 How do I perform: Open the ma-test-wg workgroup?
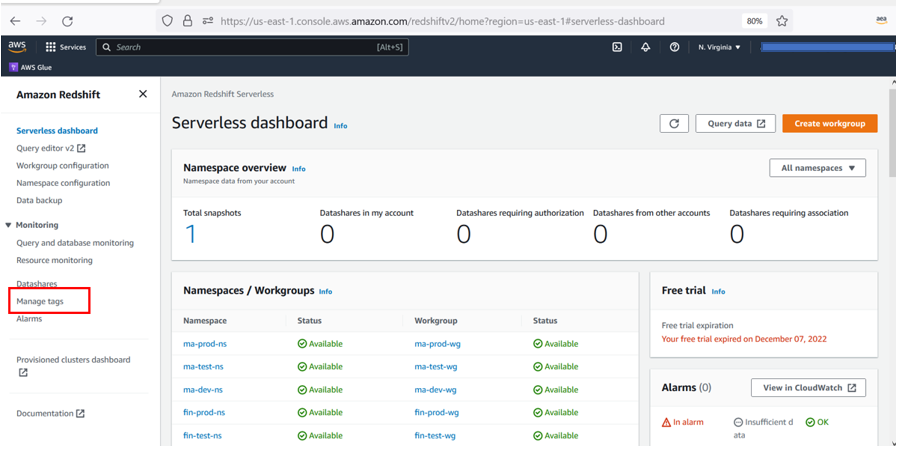pyautogui.click(x=436, y=367)
